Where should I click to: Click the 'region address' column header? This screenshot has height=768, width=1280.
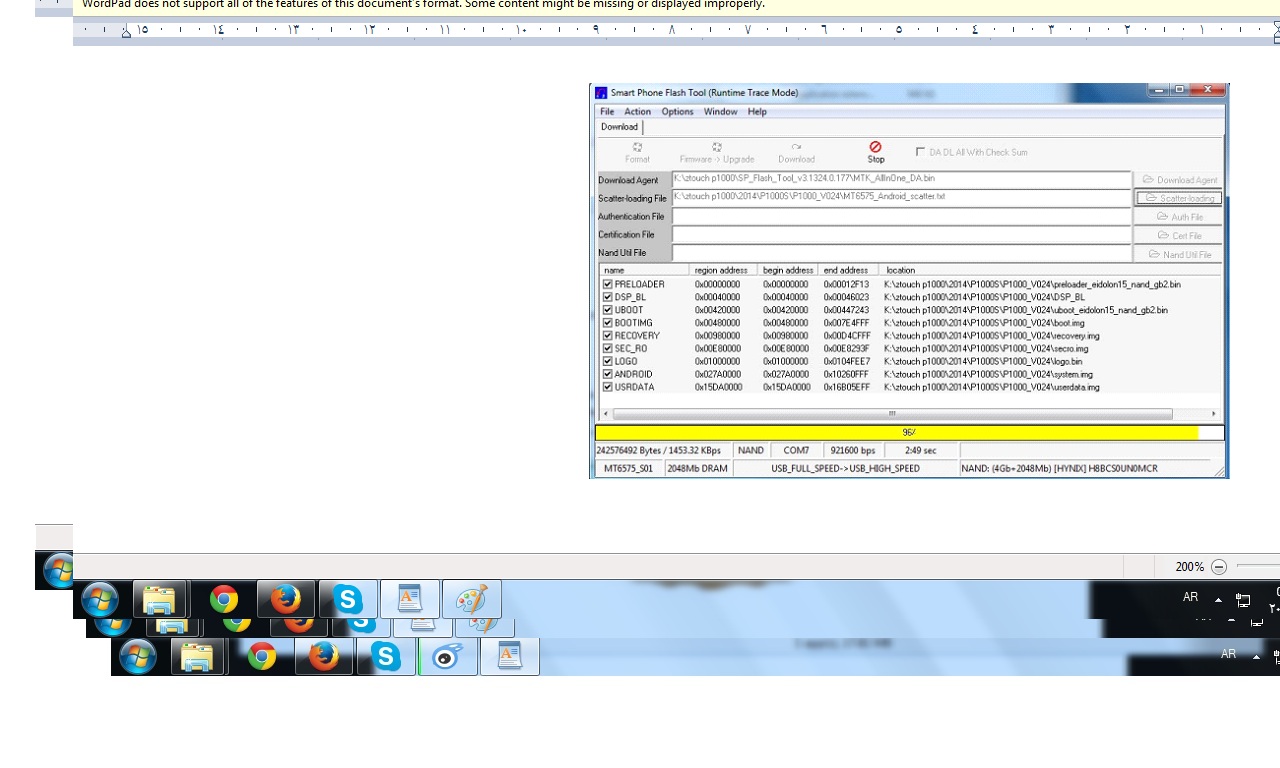pyautogui.click(x=724, y=270)
